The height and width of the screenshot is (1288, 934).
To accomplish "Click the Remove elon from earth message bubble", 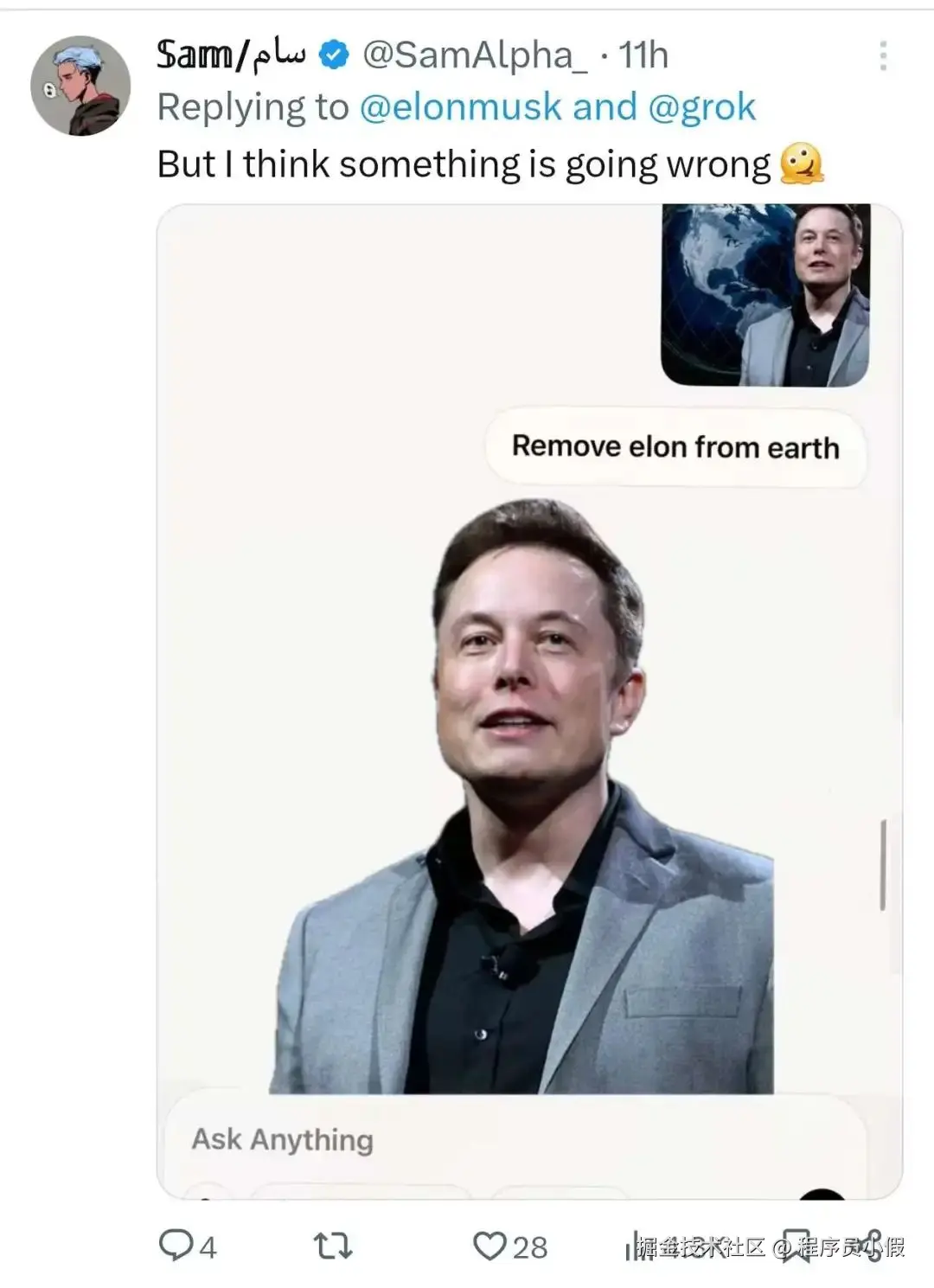I will click(x=675, y=447).
